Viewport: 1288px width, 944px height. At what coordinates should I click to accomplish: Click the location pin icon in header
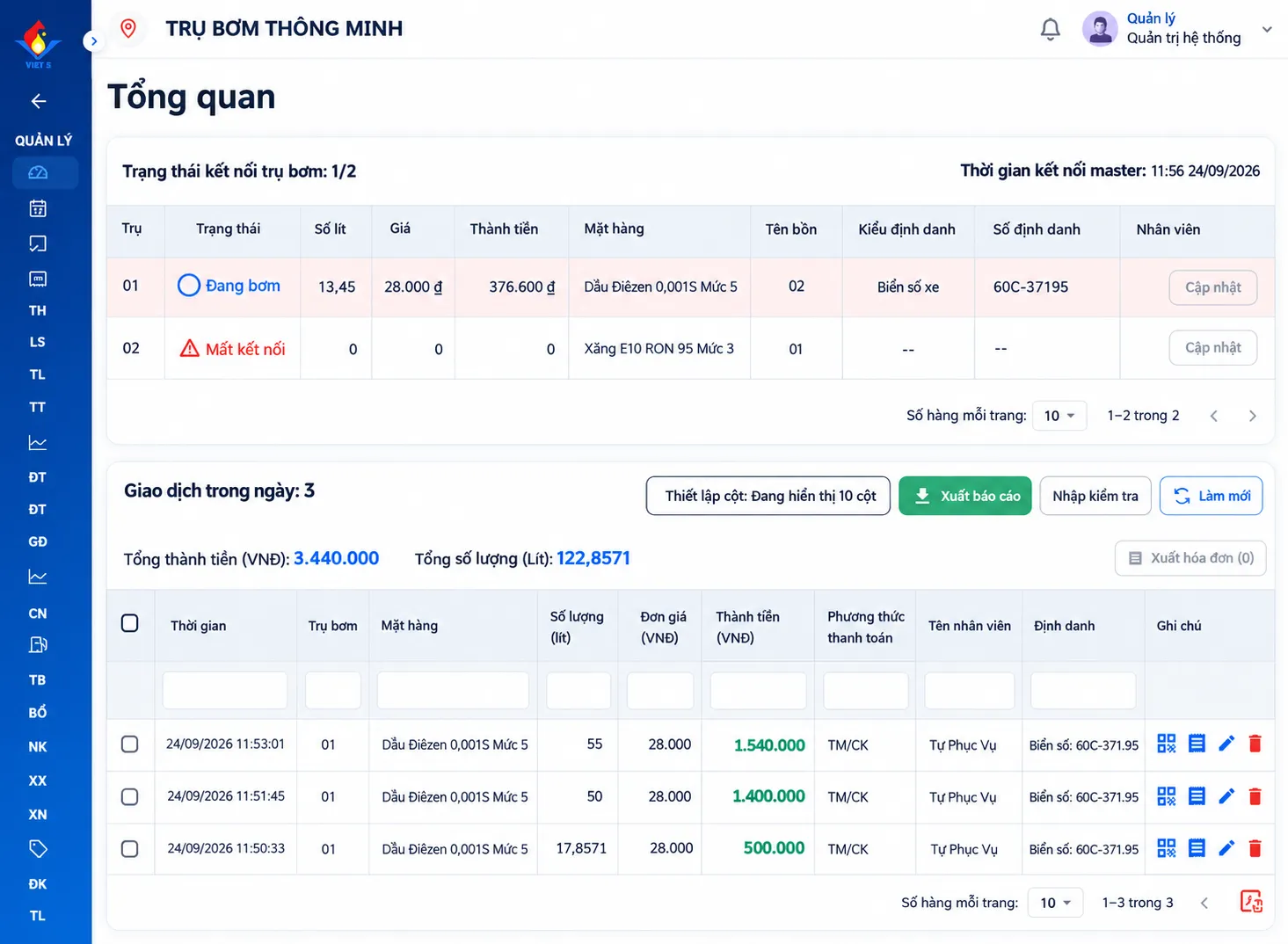(128, 28)
